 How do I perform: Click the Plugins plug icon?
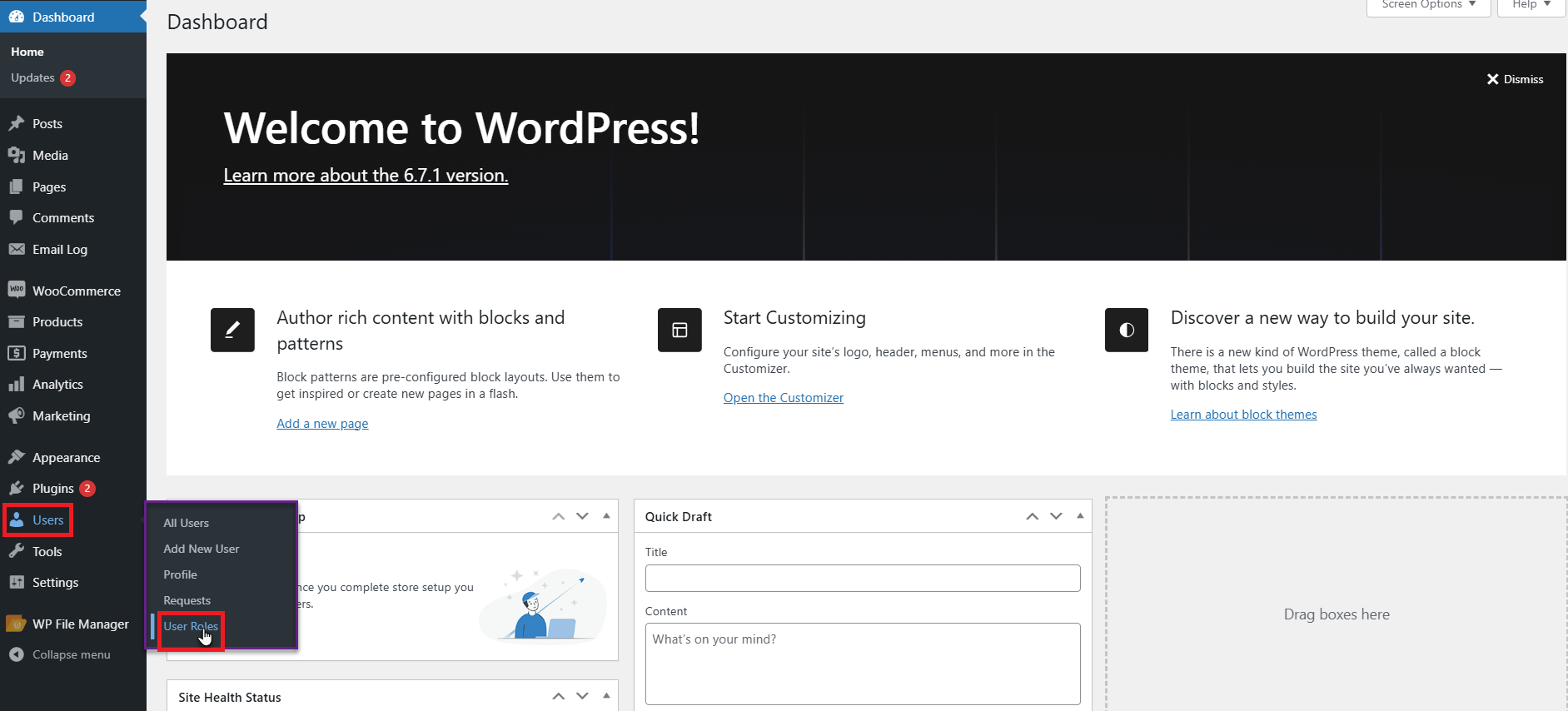coord(17,488)
